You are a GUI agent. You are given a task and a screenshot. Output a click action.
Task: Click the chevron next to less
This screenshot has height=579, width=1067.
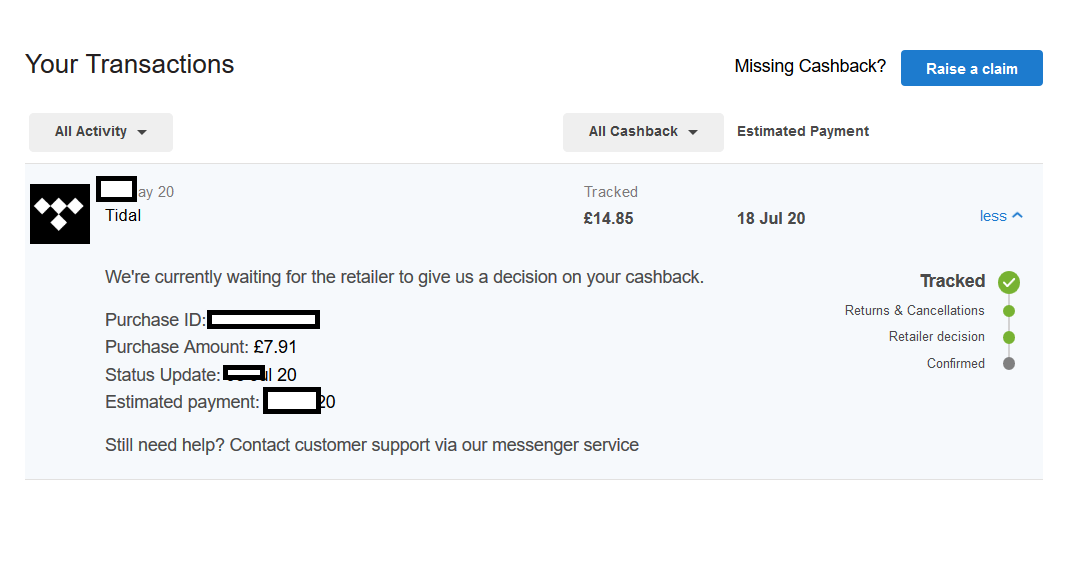1017,215
